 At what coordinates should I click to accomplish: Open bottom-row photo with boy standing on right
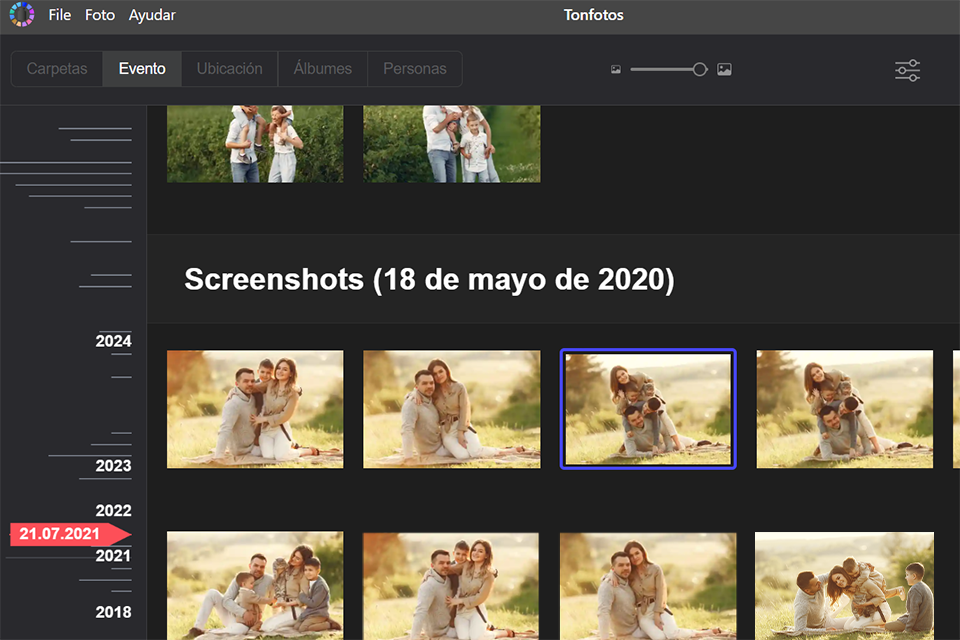844,585
